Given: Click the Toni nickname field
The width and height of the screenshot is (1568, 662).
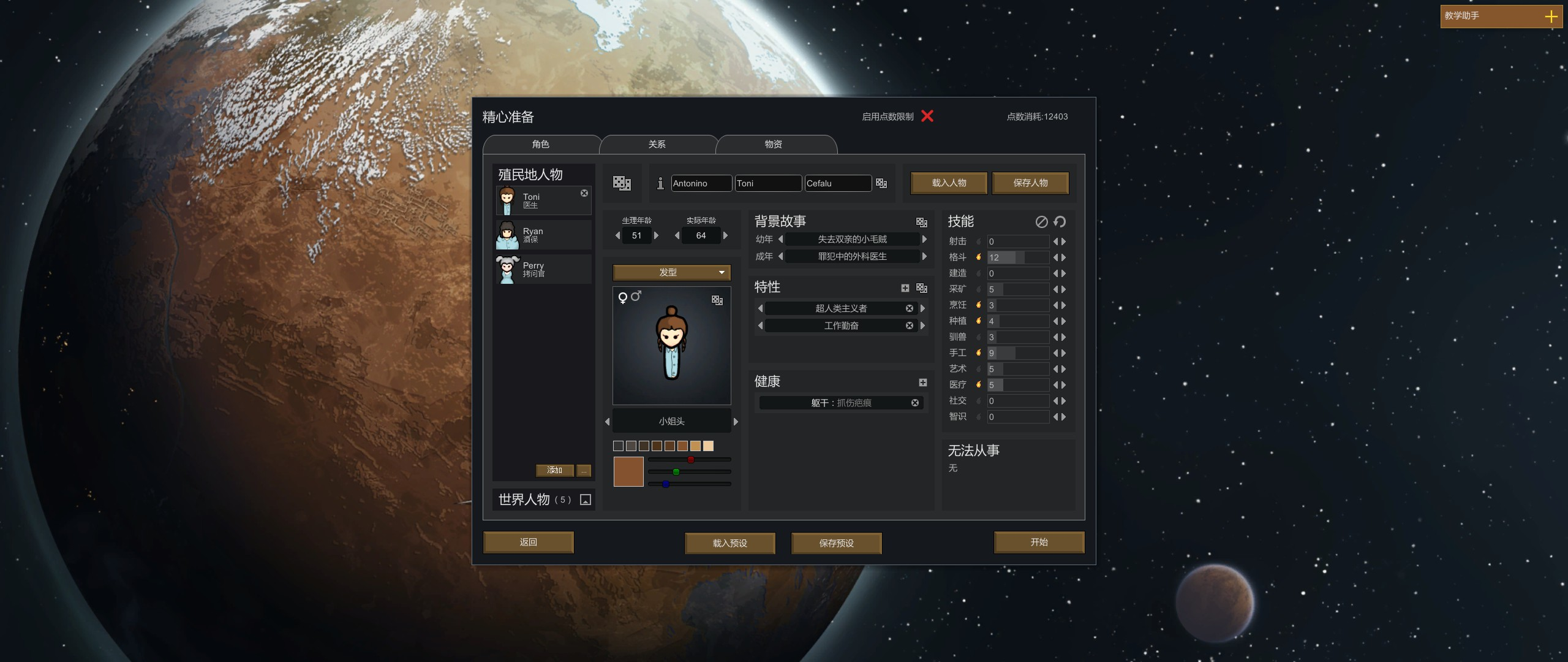Looking at the screenshot, I should point(768,183).
